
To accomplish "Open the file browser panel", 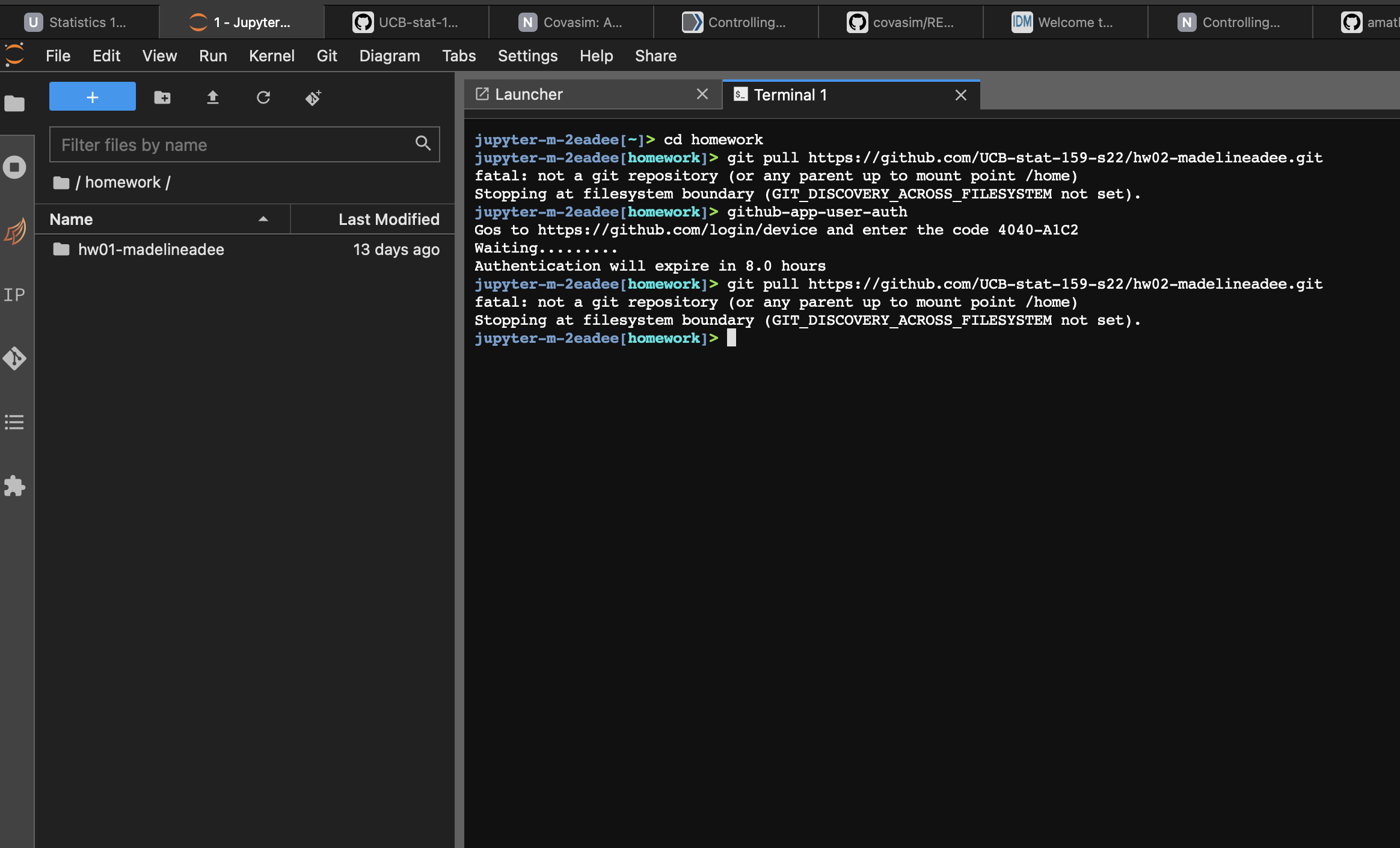I will [15, 103].
